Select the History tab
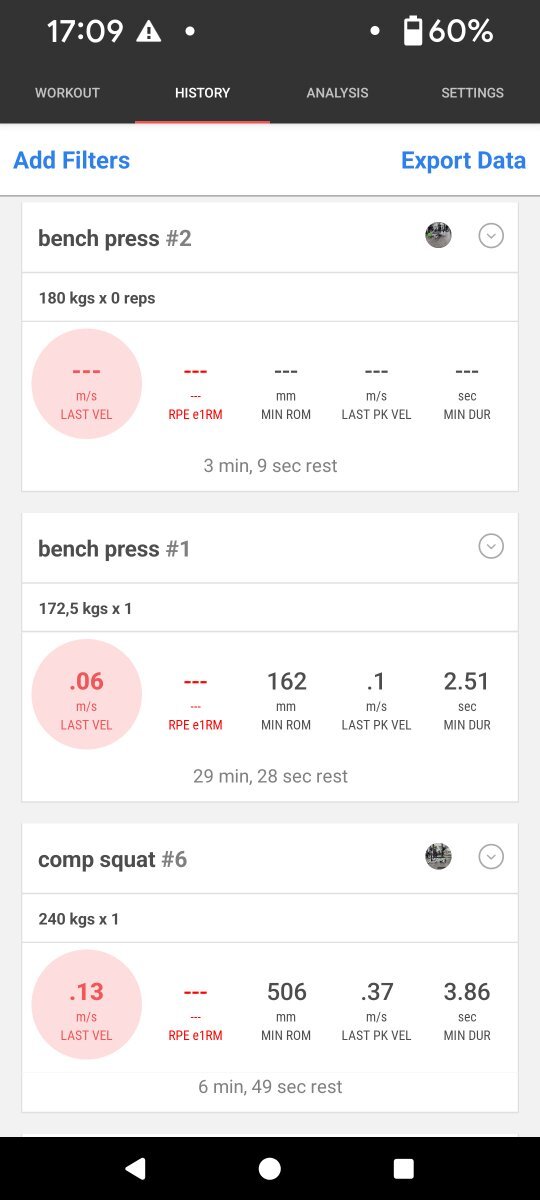 pyautogui.click(x=202, y=93)
